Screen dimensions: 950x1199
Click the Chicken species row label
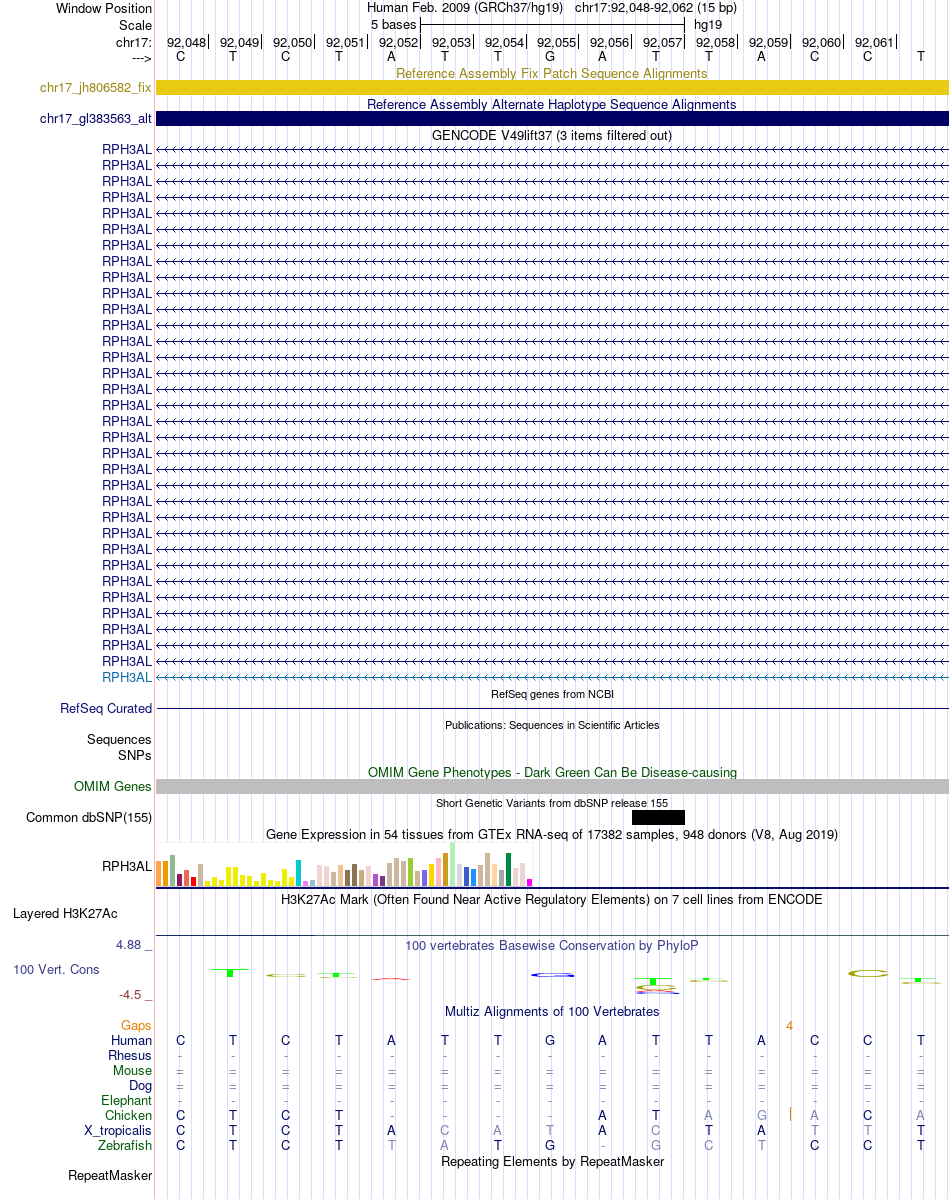[129, 1116]
